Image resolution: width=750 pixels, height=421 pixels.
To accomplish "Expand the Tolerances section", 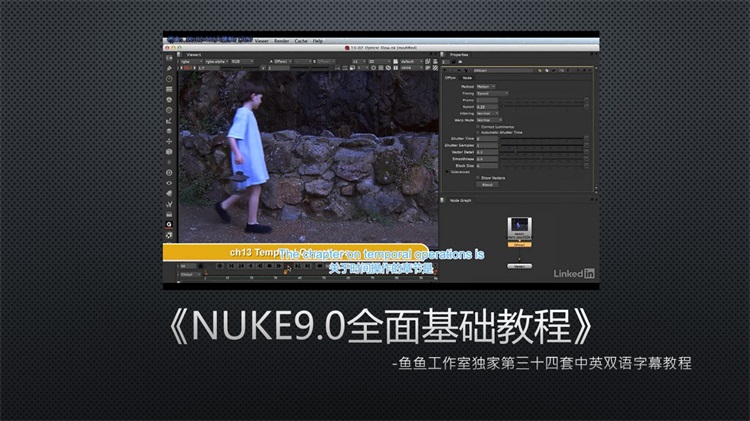I will tap(448, 172).
